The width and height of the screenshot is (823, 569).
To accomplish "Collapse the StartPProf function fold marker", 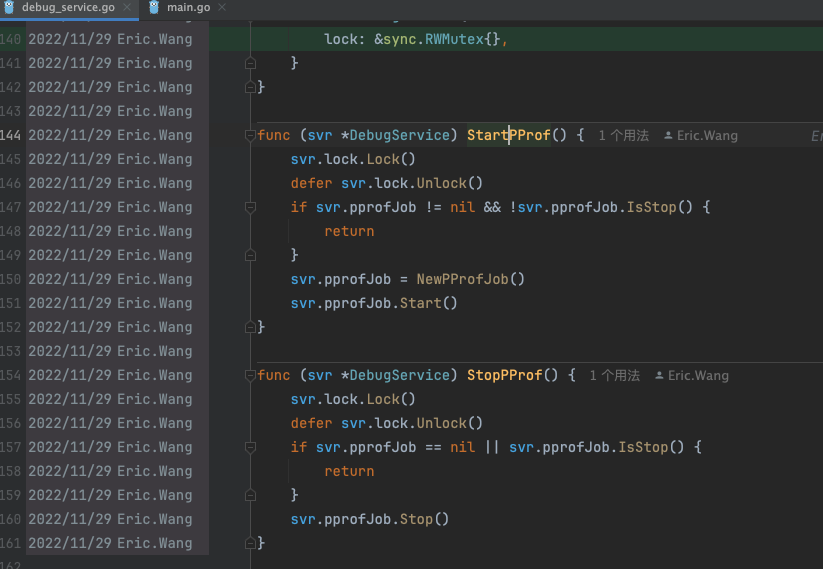I will coord(250,135).
